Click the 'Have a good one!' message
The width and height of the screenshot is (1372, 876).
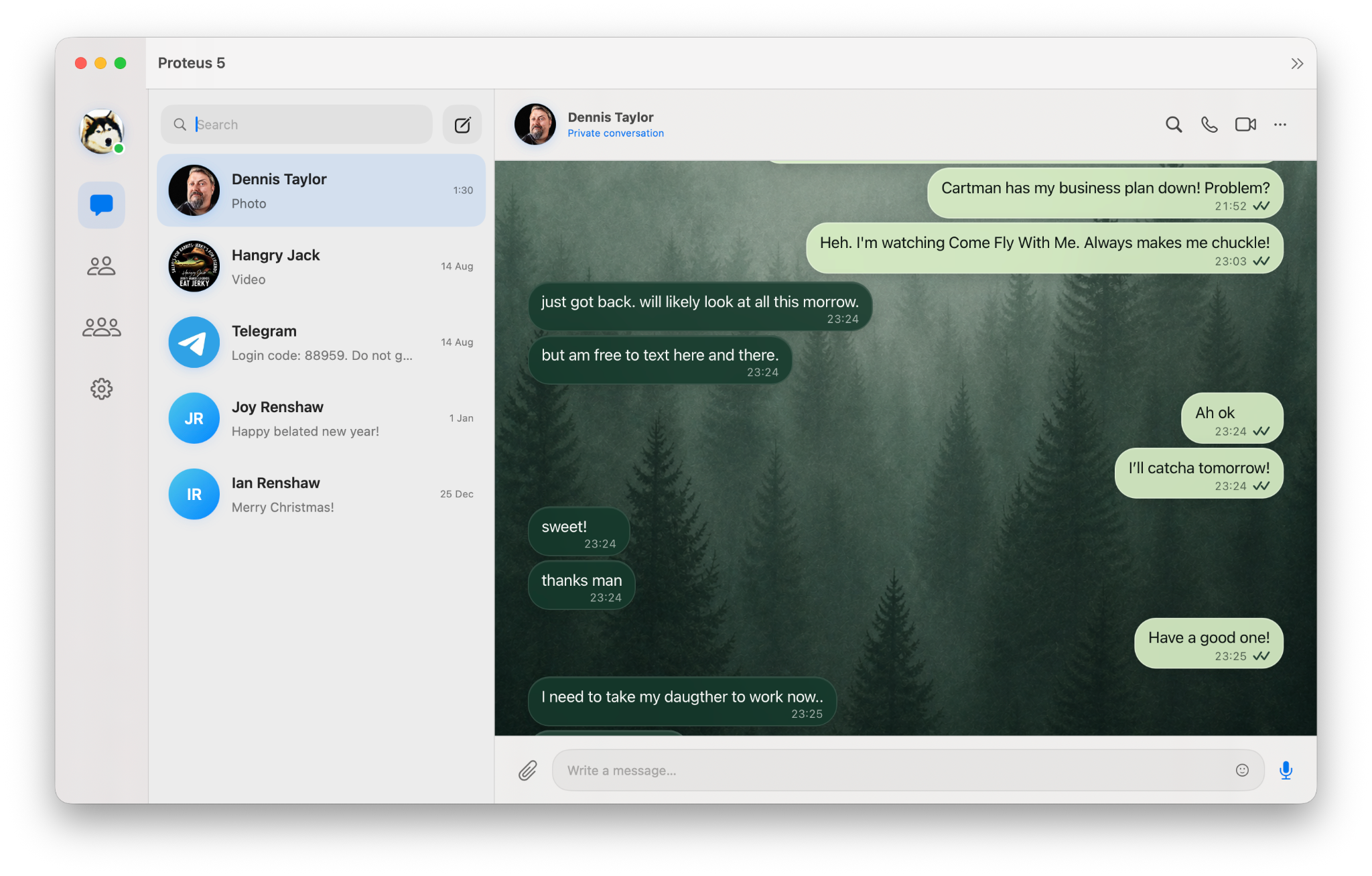(1209, 643)
